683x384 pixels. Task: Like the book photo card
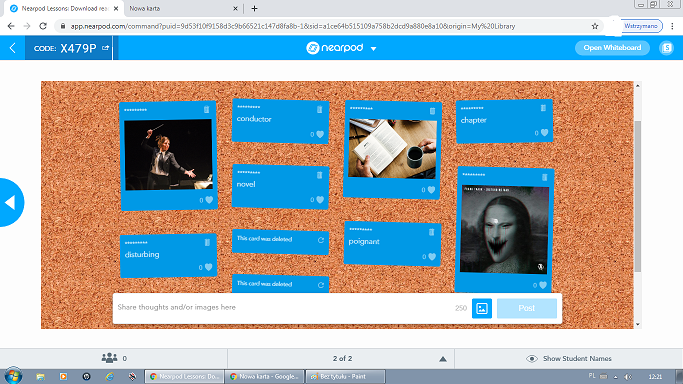[431, 190]
